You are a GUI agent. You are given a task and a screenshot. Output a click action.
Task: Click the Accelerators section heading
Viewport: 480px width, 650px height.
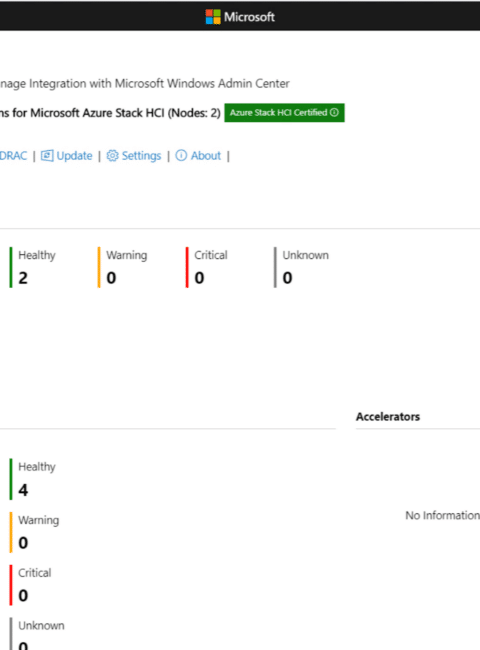[388, 417]
